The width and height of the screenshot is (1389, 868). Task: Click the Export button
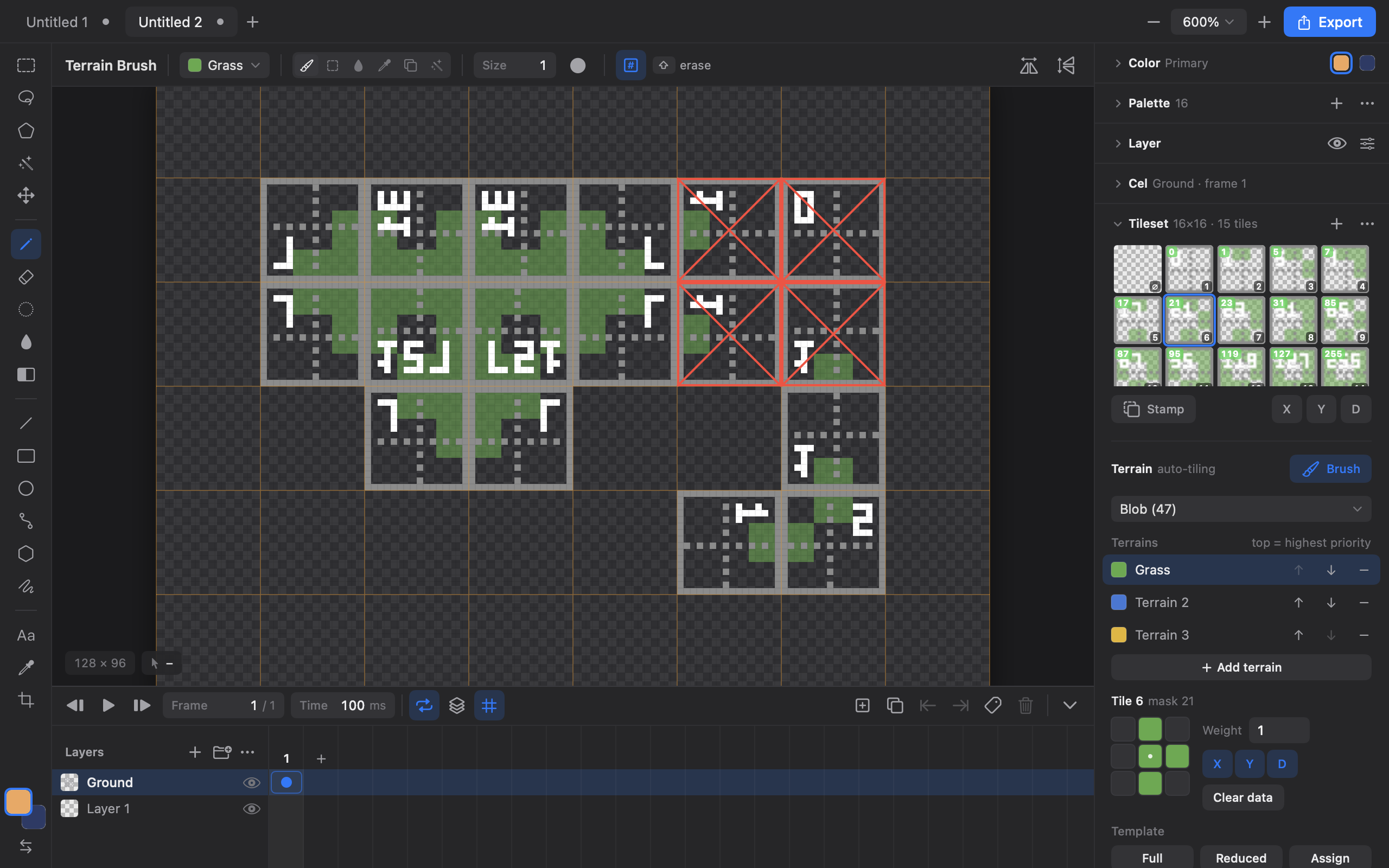(x=1329, y=22)
